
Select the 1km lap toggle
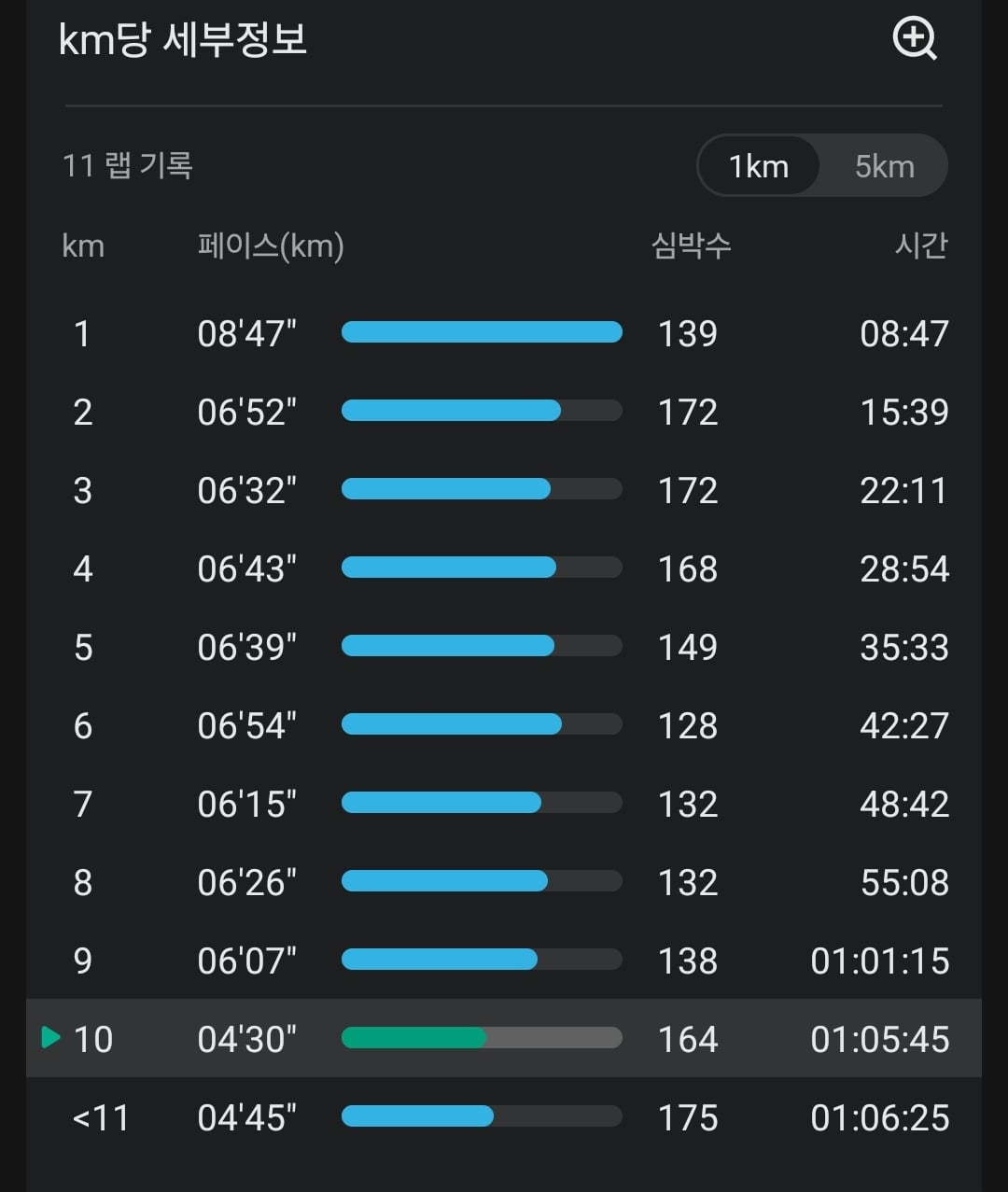click(x=759, y=166)
